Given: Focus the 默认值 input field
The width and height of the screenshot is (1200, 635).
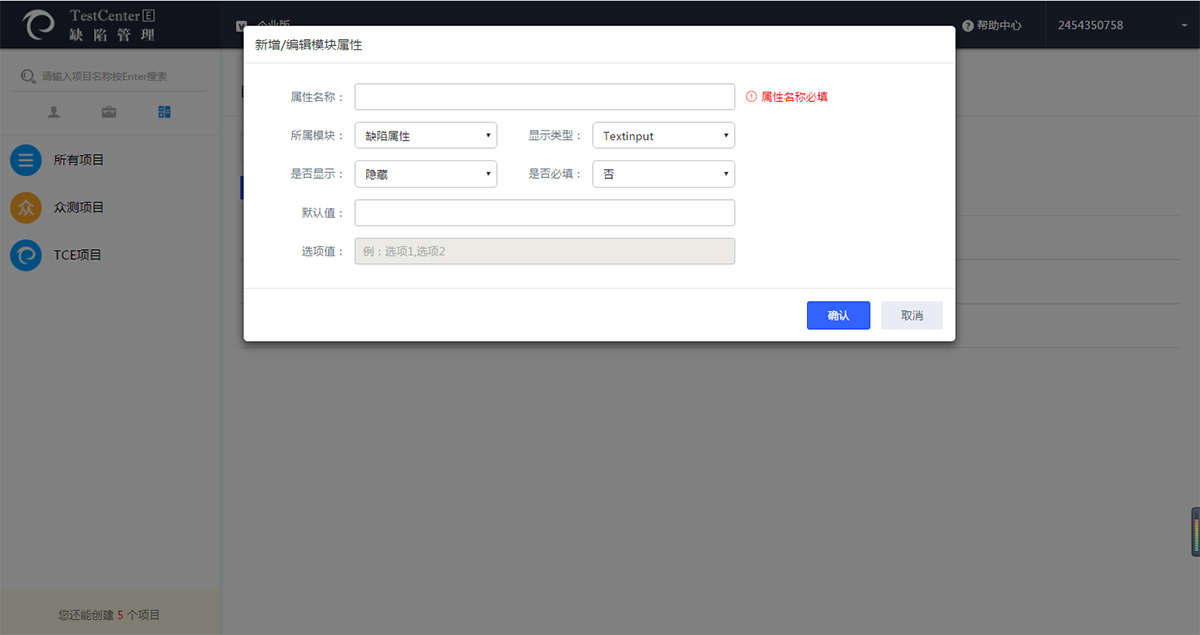Looking at the screenshot, I should pos(544,213).
